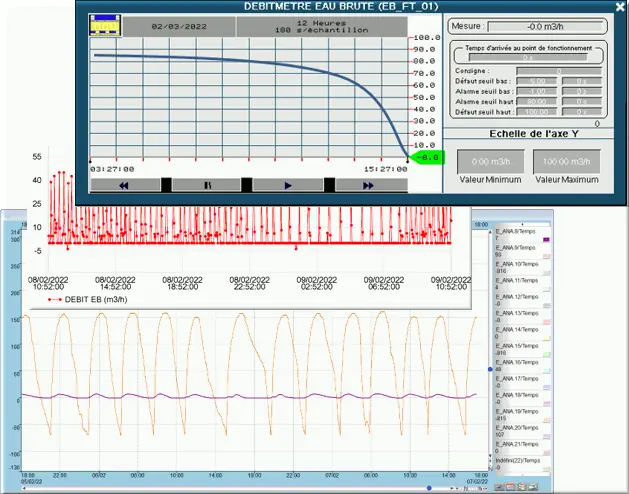Click the DEBIT EB (m3/h) legend entry

[87, 299]
